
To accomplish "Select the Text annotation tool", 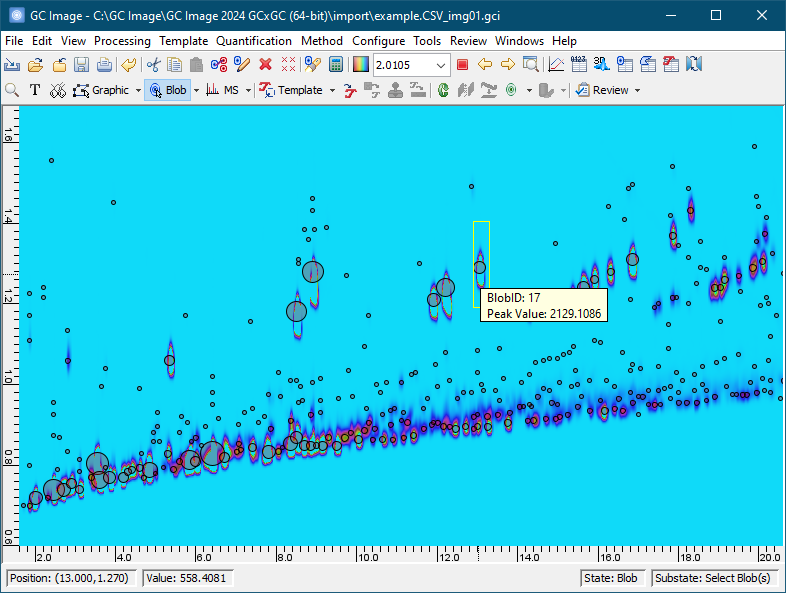I will coord(35,90).
